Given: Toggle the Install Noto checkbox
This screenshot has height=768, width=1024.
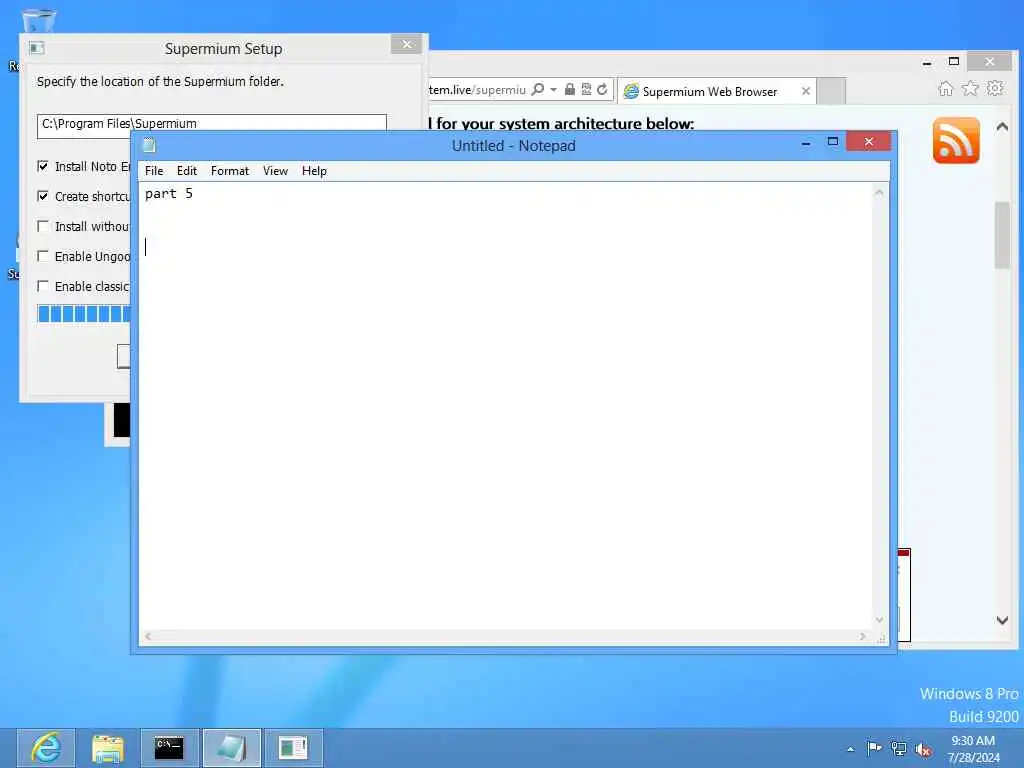Looking at the screenshot, I should point(43,166).
